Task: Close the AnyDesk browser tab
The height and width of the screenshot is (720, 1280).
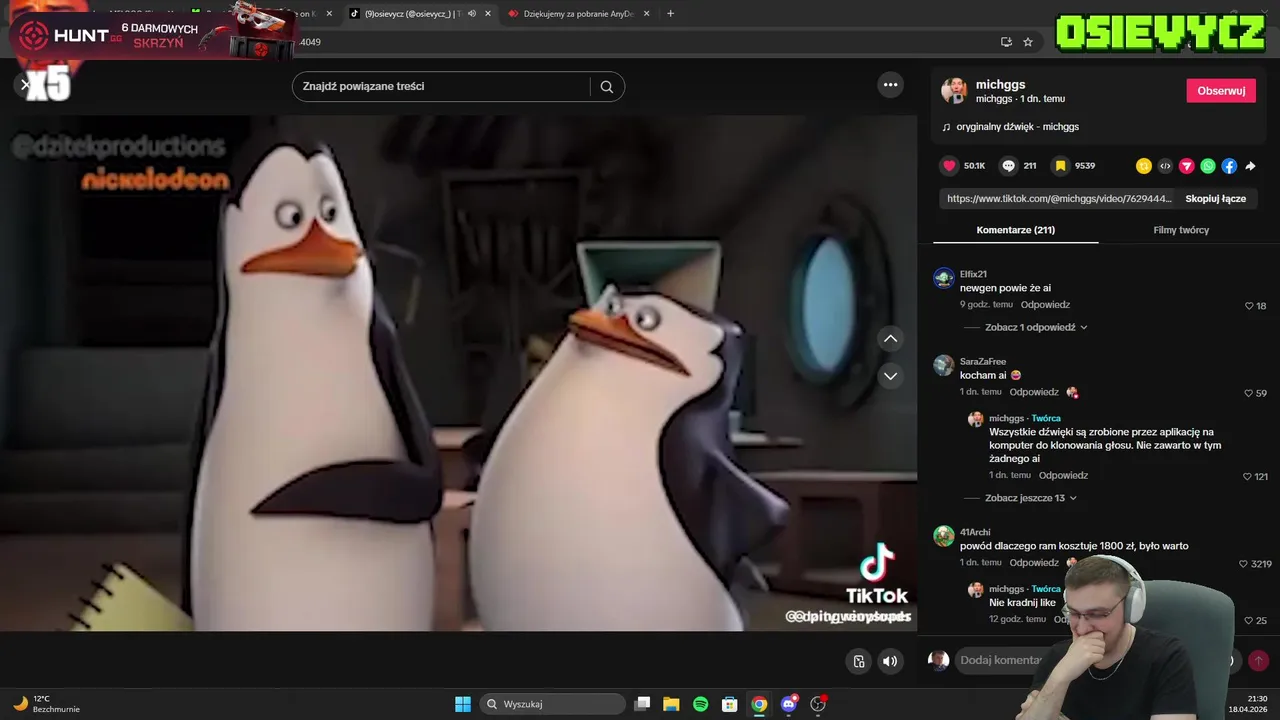Action: (x=646, y=14)
